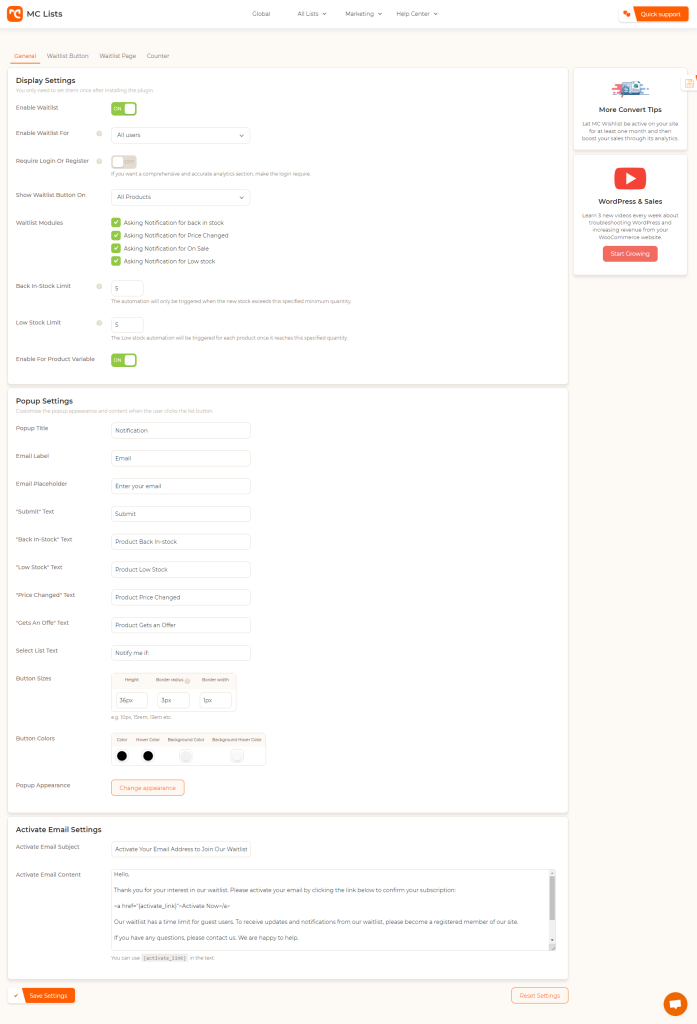Play the WordPress & Sales video icon
The image size is (697, 1024).
pyautogui.click(x=630, y=178)
